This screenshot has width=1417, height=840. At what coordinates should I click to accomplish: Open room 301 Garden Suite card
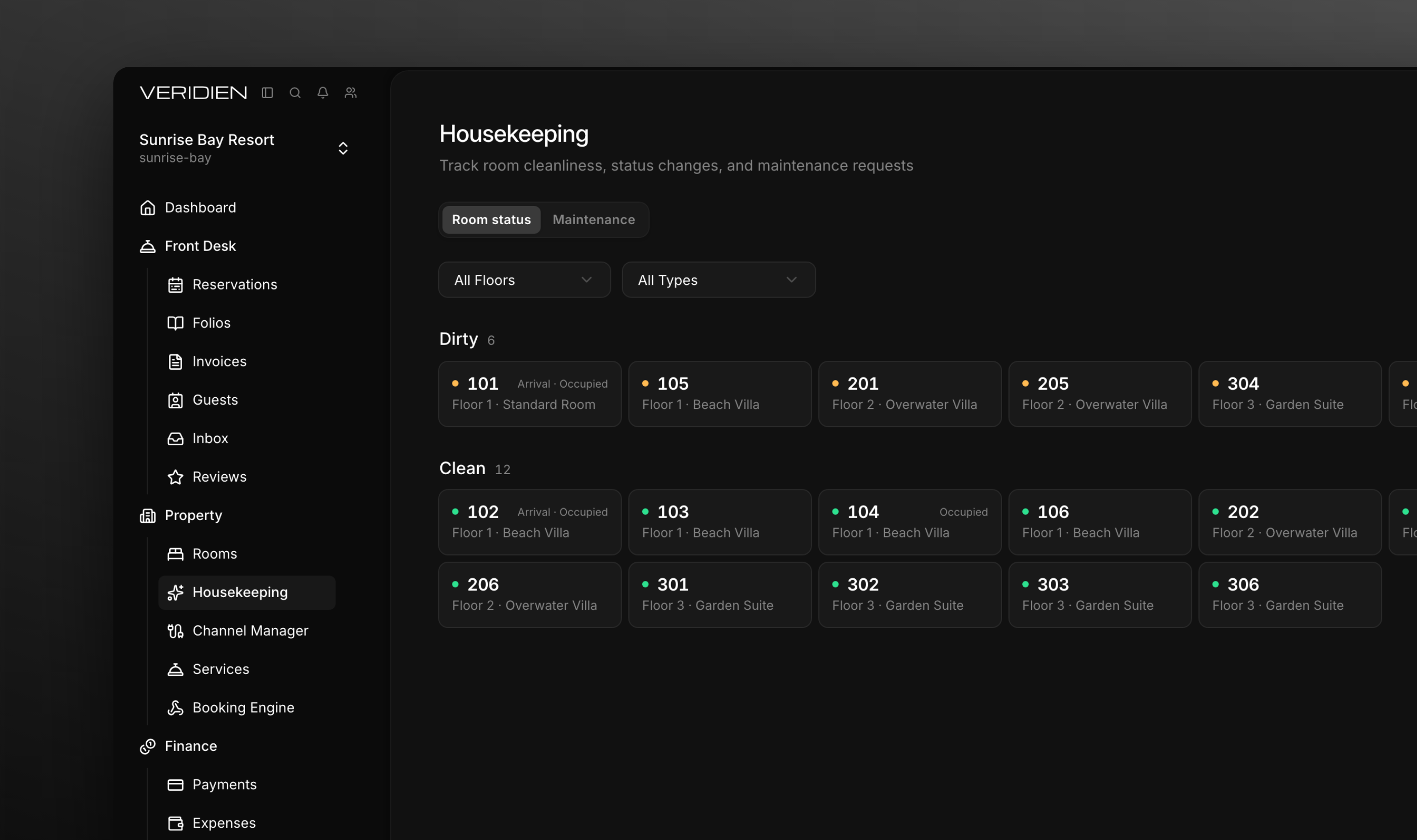720,595
